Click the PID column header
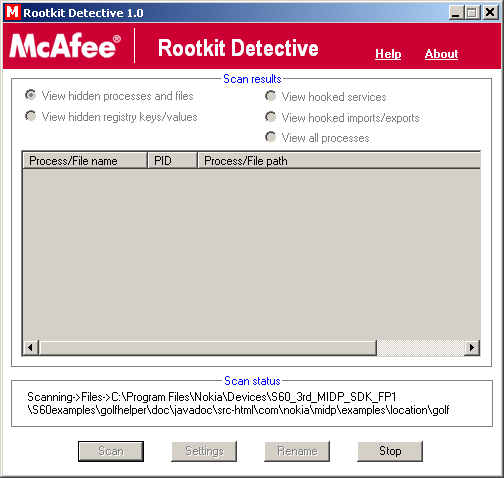The image size is (504, 478). tap(173, 161)
